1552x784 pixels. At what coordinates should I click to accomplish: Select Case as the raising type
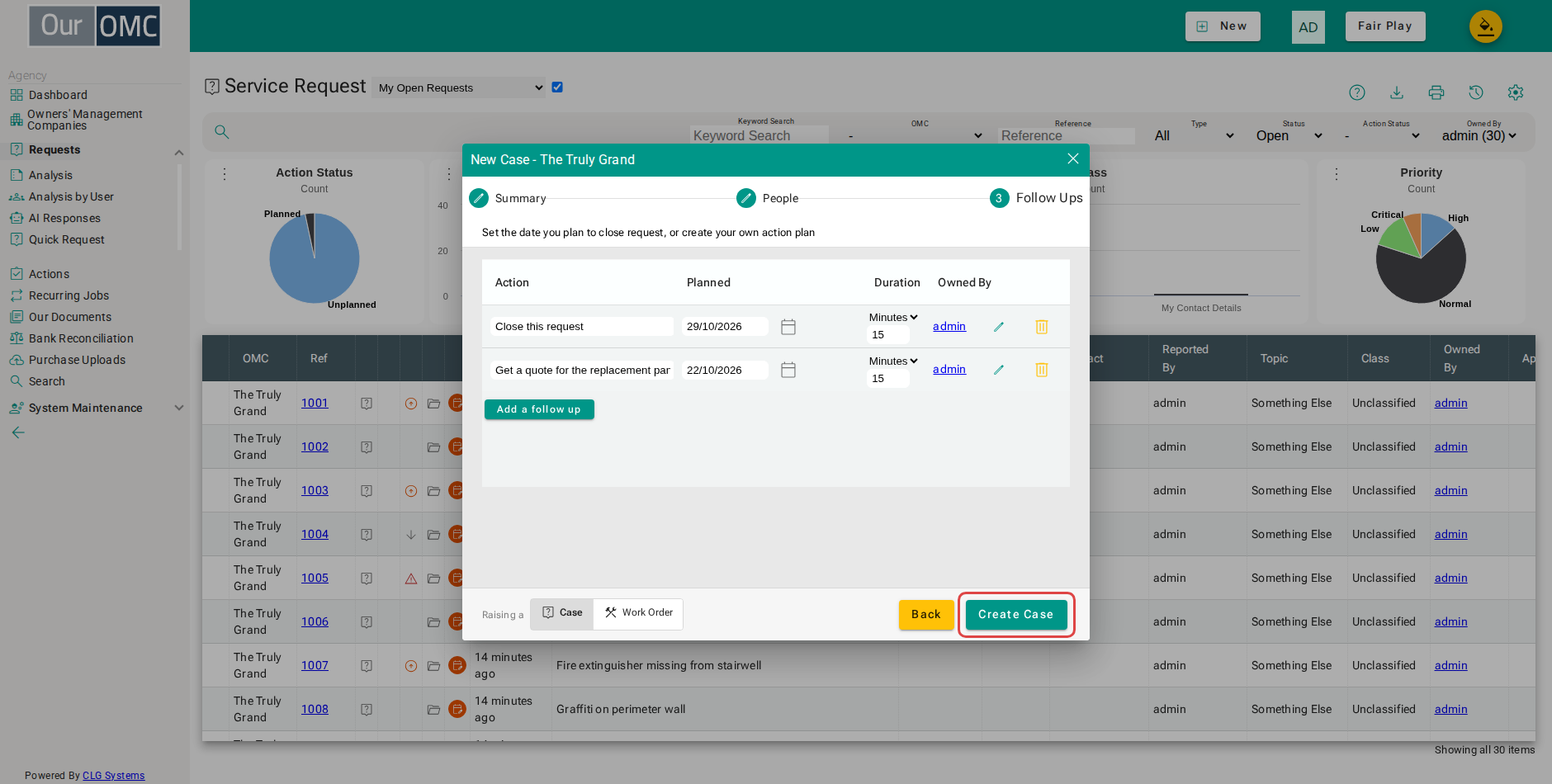(562, 613)
